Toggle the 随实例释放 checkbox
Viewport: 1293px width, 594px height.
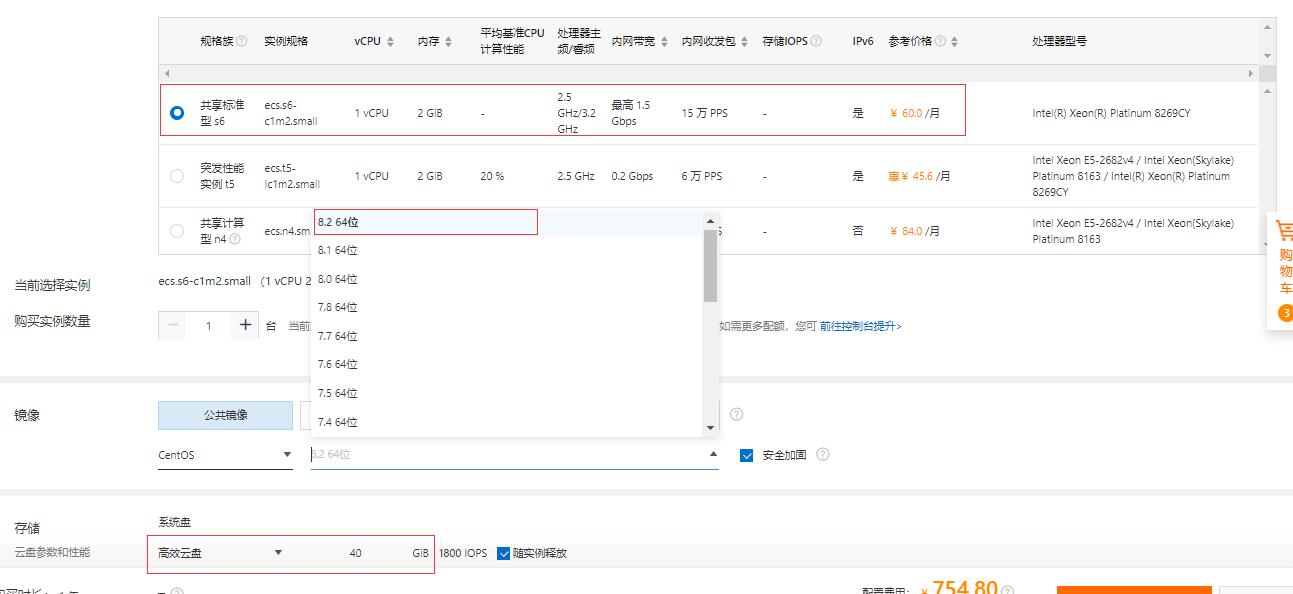[x=503, y=553]
